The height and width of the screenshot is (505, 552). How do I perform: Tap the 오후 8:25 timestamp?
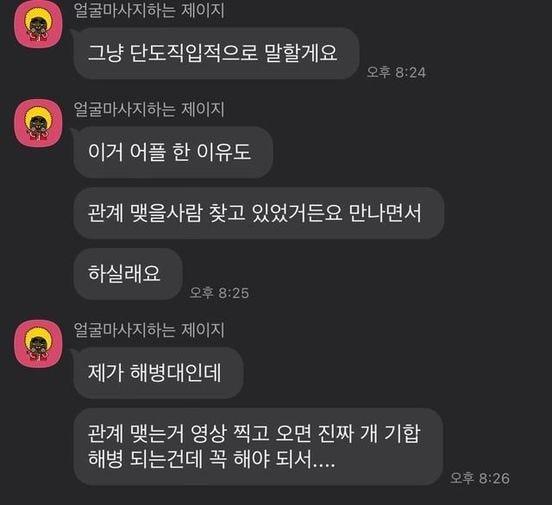pos(219,293)
